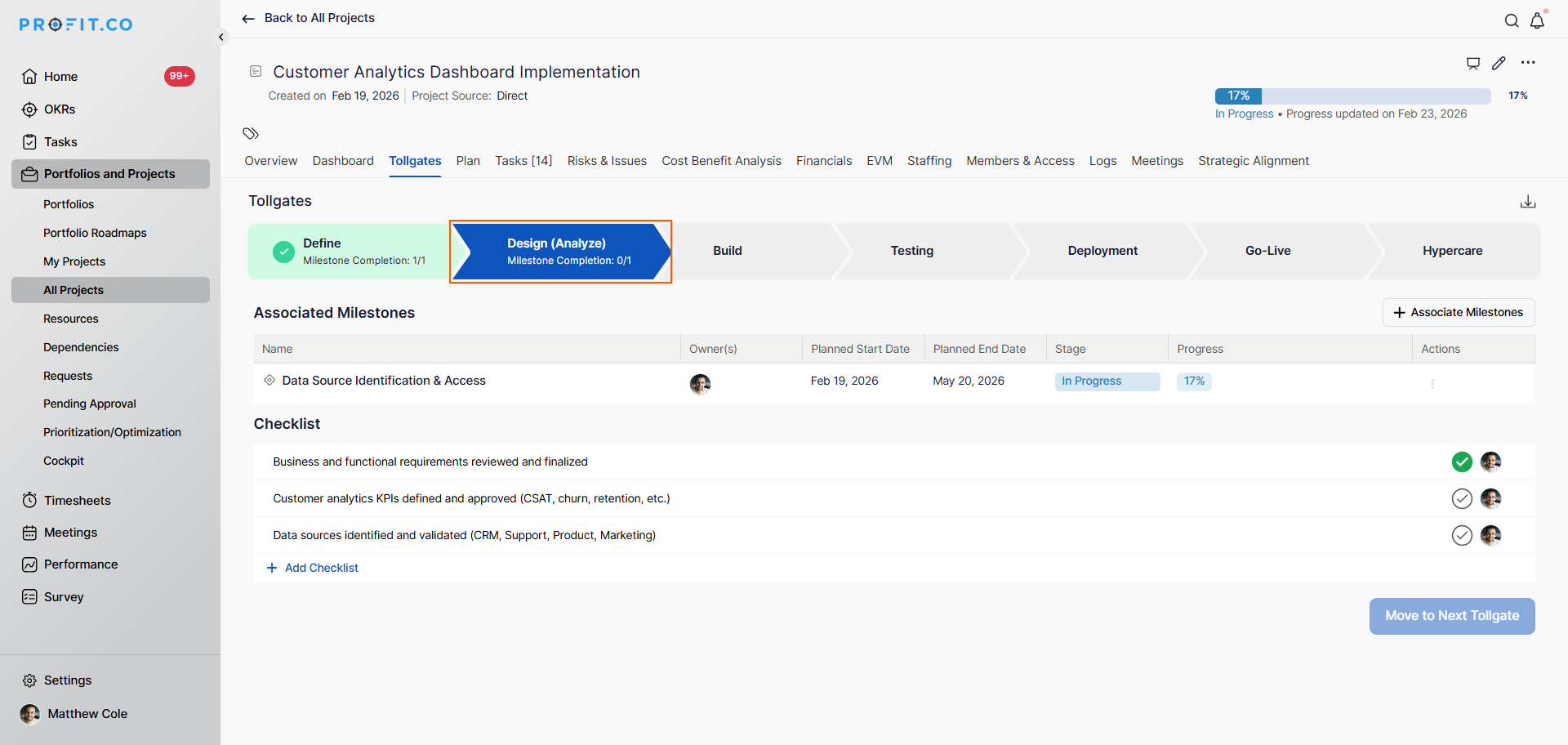Open the three-dot project options menu
The image size is (1568, 745).
tap(1528, 63)
